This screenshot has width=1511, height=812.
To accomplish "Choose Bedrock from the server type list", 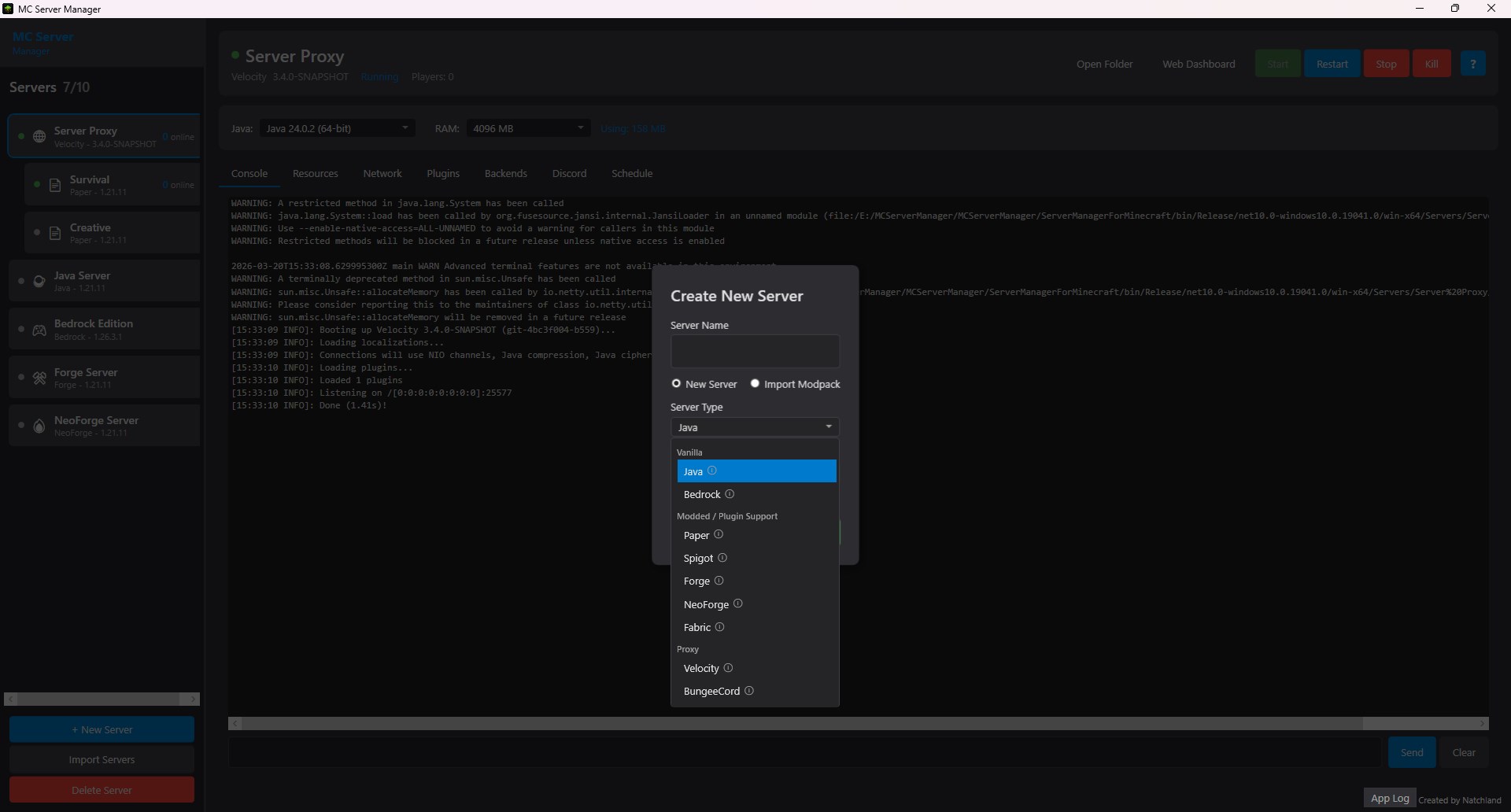I will (756, 494).
